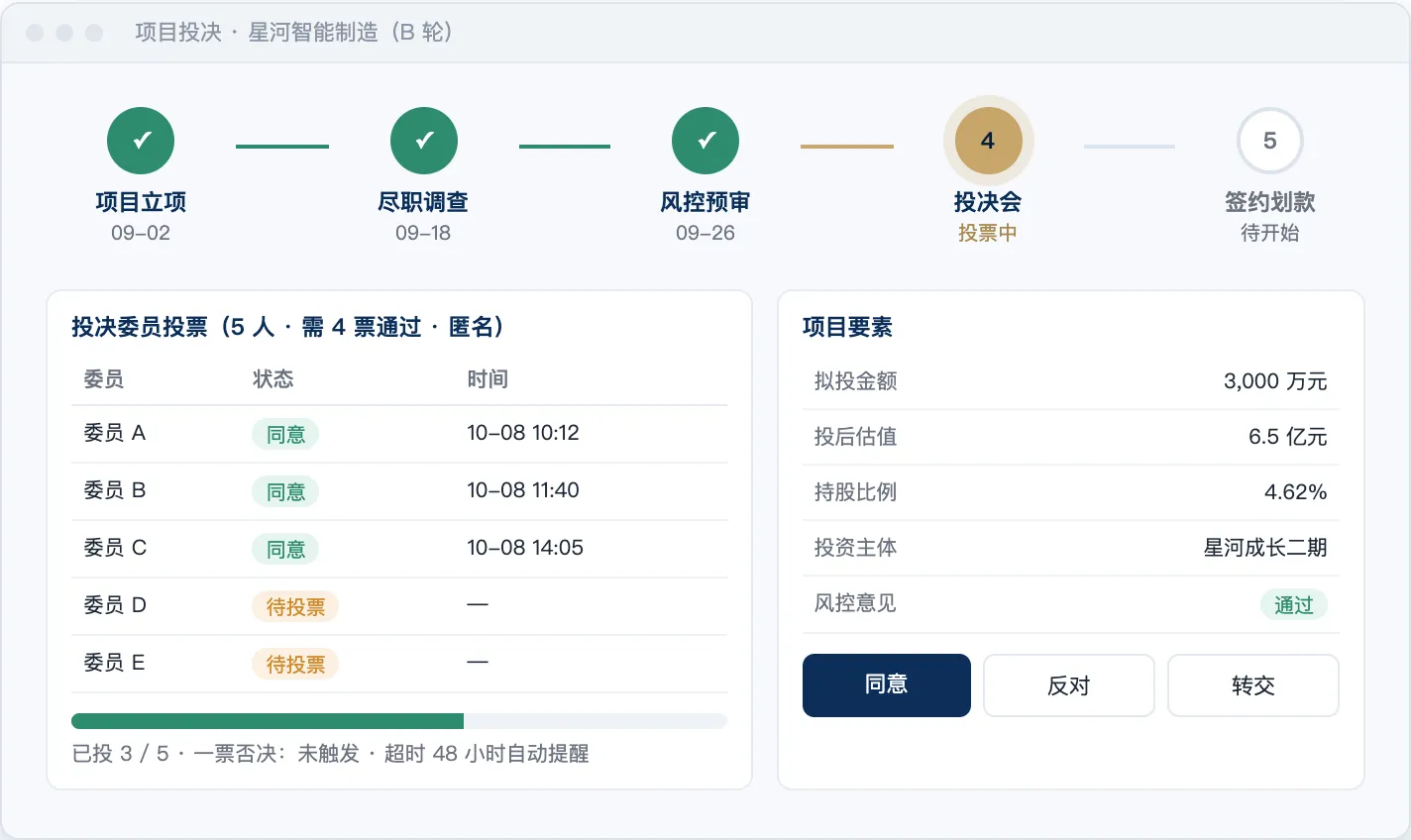Image resolution: width=1411 pixels, height=840 pixels.
Task: Click 委员 E 待投票 badge
Action: point(295,664)
